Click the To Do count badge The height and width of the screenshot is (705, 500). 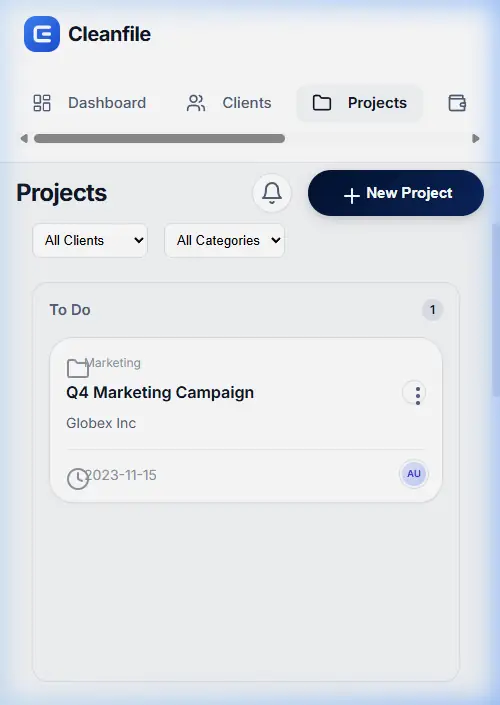433,310
